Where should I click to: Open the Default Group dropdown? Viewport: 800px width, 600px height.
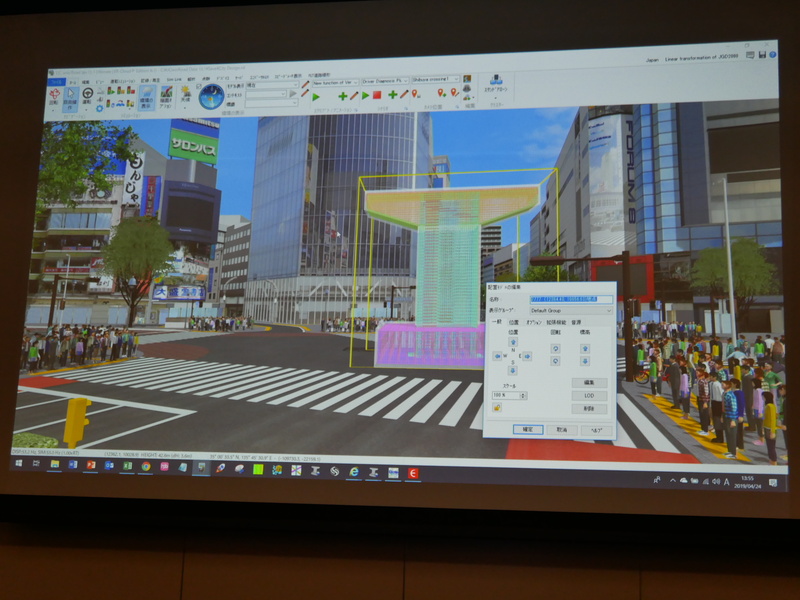pos(571,310)
